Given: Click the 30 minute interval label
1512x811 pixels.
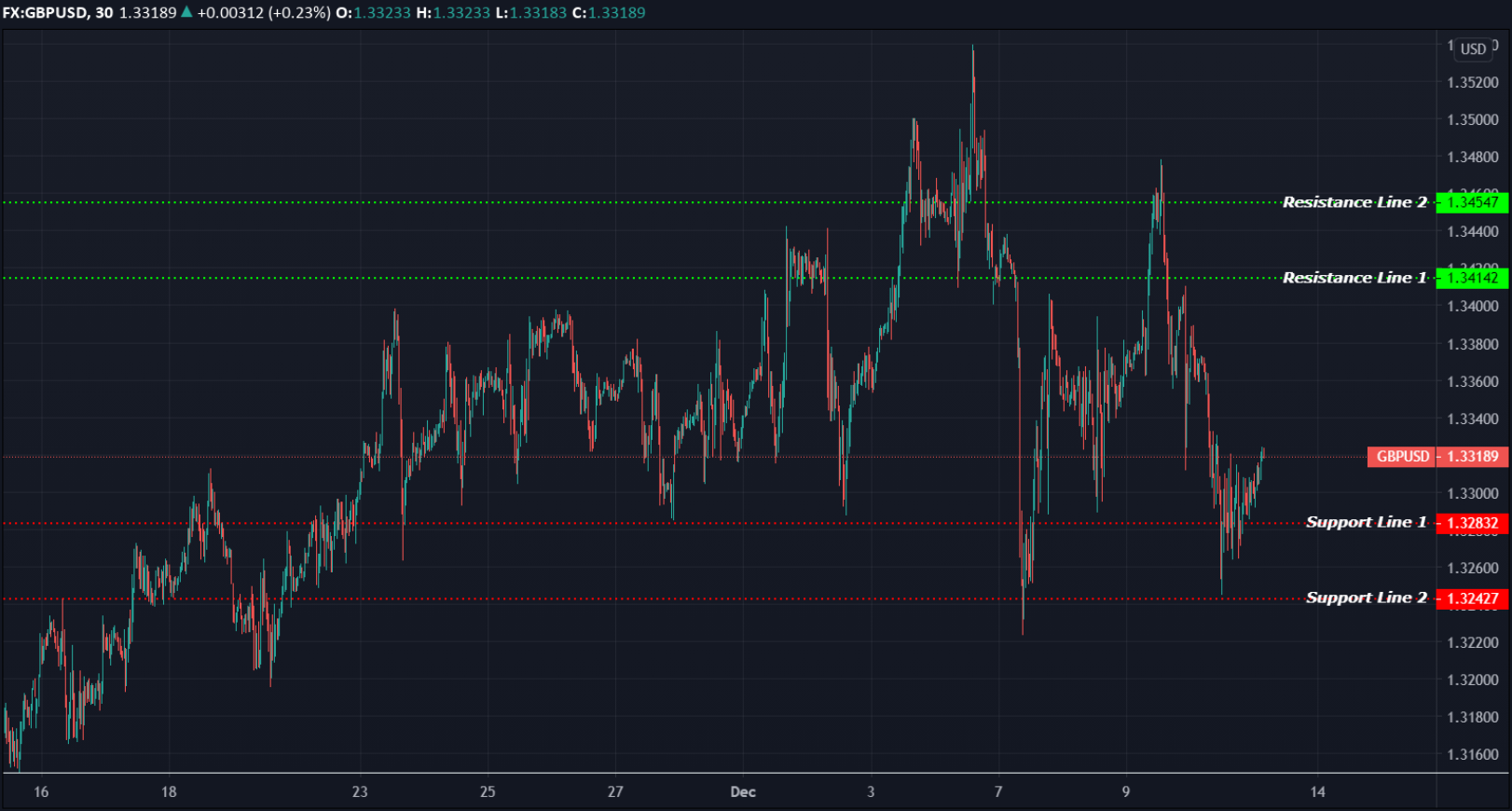Looking at the screenshot, I should [103, 13].
